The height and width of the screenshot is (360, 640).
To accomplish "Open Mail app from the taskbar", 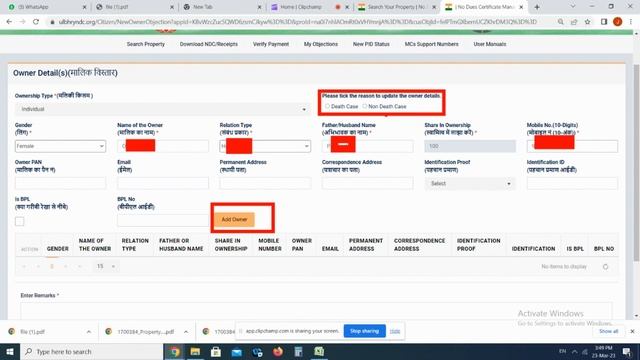I will pos(237,351).
